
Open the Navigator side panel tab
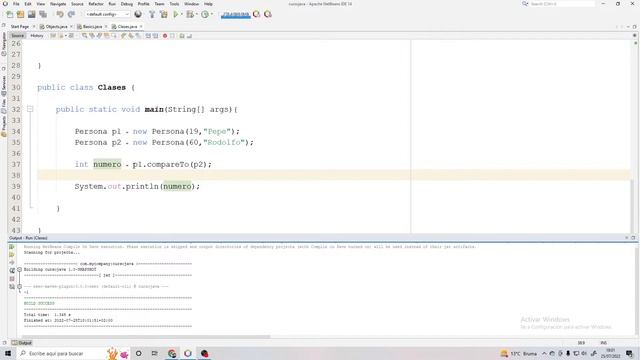[x=4, y=44]
